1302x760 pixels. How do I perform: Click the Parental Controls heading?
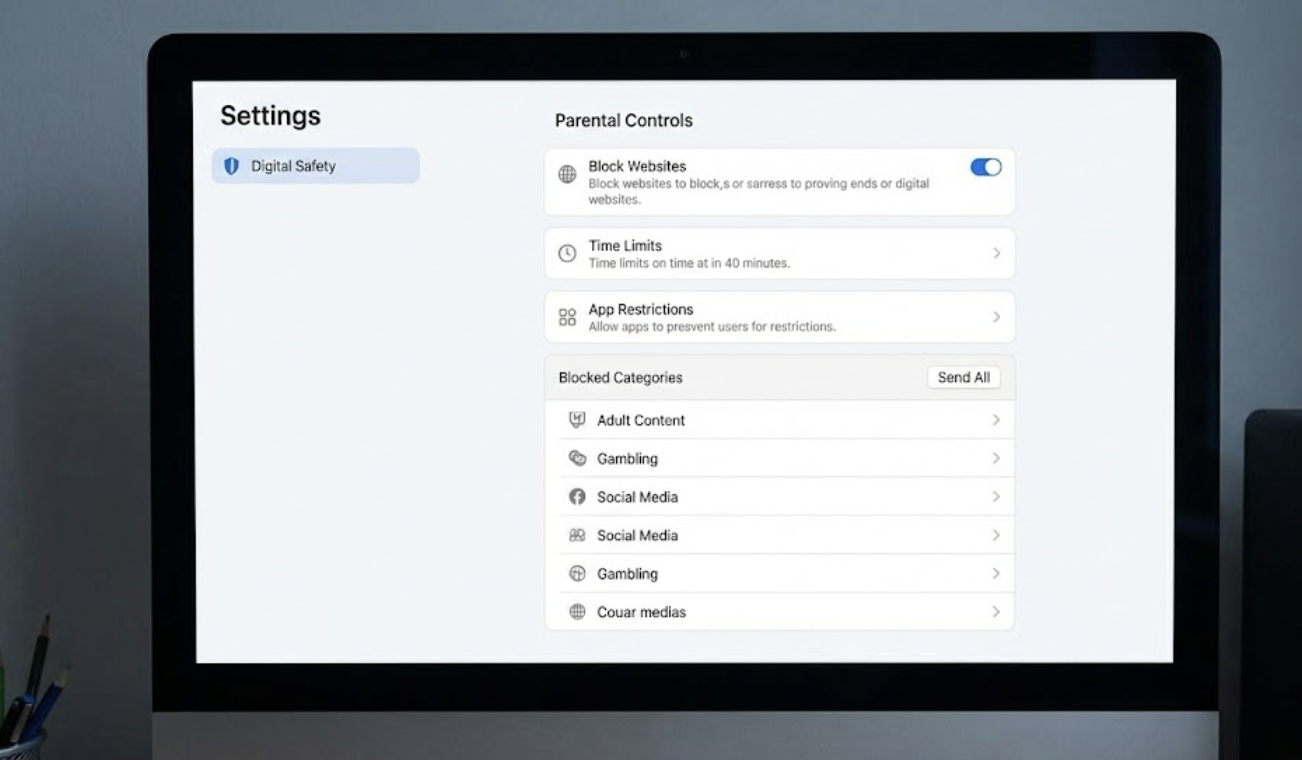tap(623, 120)
